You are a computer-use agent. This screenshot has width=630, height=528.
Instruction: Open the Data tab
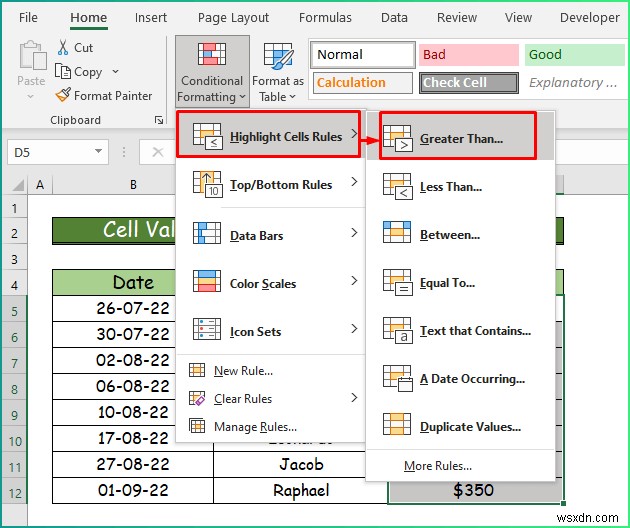coord(394,18)
